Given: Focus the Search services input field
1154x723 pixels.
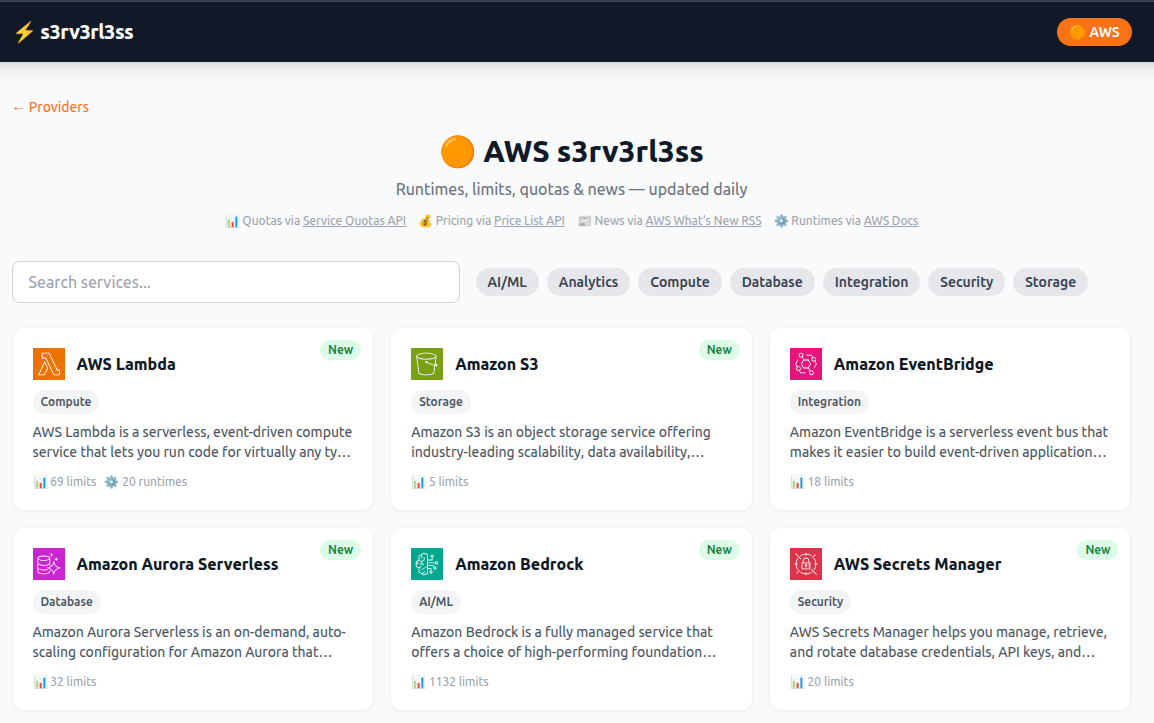Looking at the screenshot, I should point(236,282).
